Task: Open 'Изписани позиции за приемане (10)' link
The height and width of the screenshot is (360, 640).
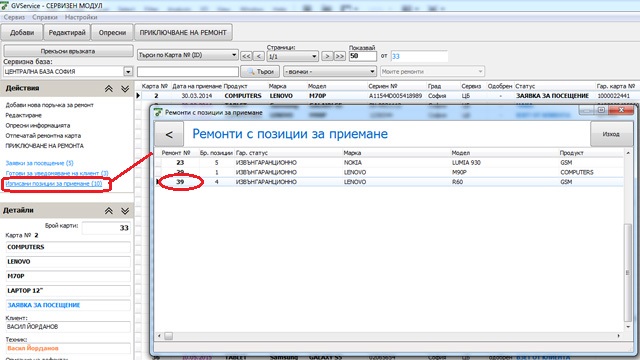Action: 54,184
